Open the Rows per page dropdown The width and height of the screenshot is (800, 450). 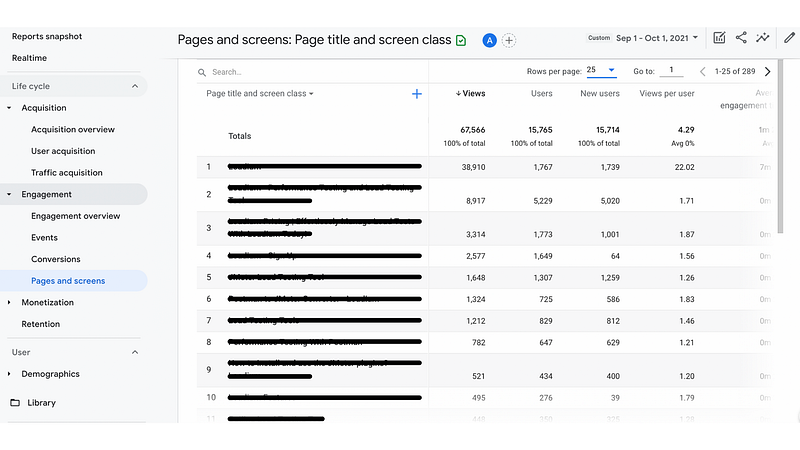coord(601,71)
